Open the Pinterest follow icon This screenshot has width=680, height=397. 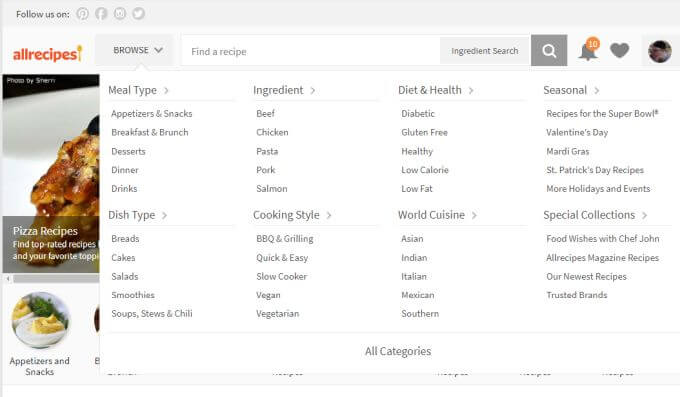pyautogui.click(x=82, y=13)
